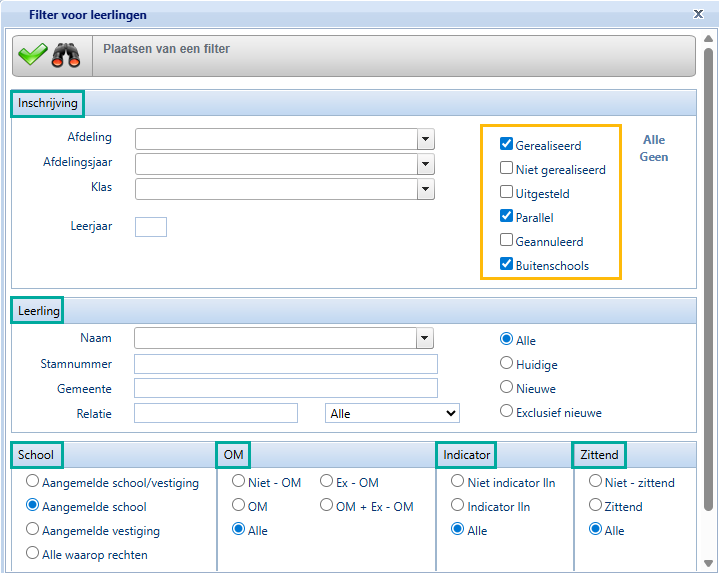
Task: Expand the Naam combo box
Action: click(426, 340)
